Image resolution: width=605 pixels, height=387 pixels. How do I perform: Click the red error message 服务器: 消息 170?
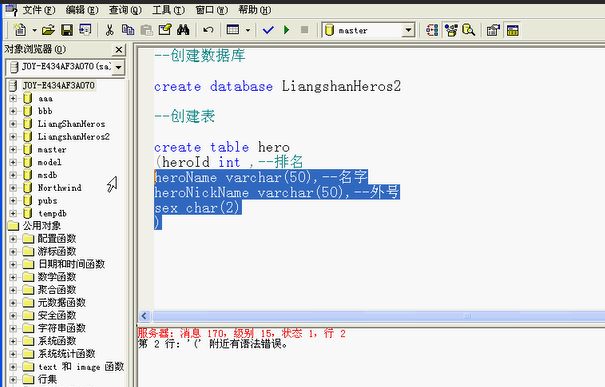click(x=242, y=333)
